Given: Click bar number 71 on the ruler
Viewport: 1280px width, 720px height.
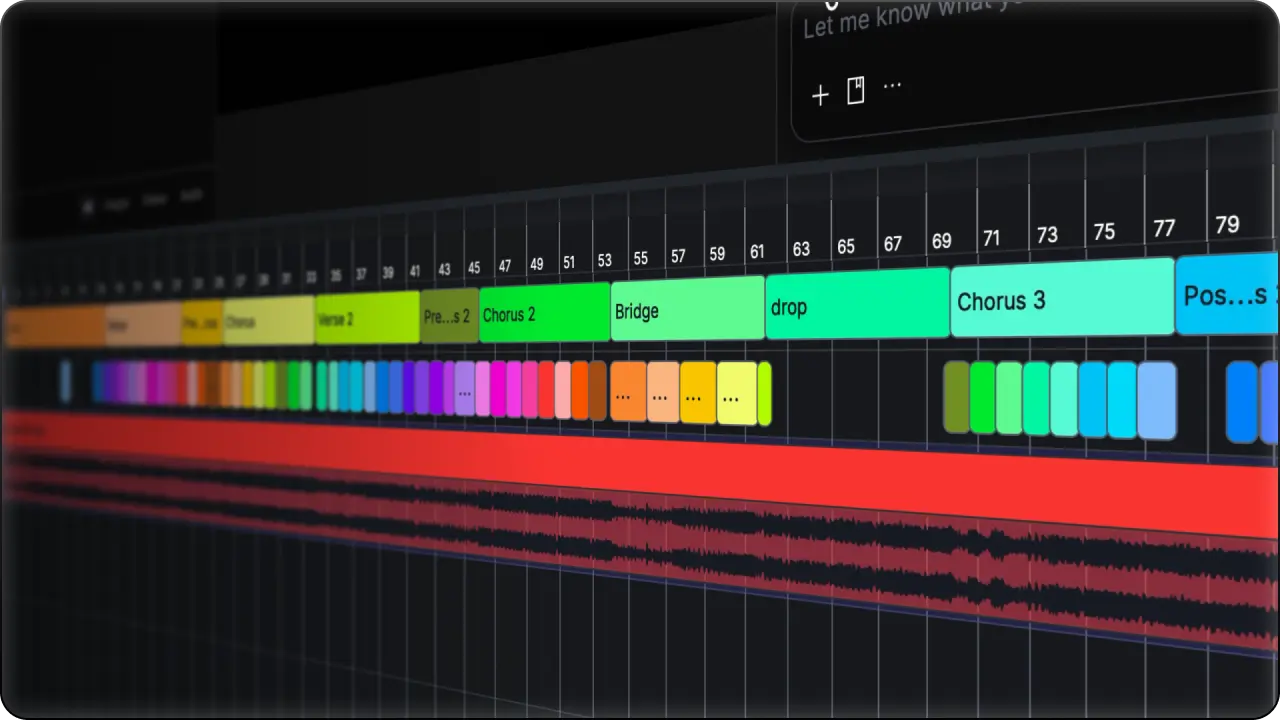Looking at the screenshot, I should coord(991,238).
